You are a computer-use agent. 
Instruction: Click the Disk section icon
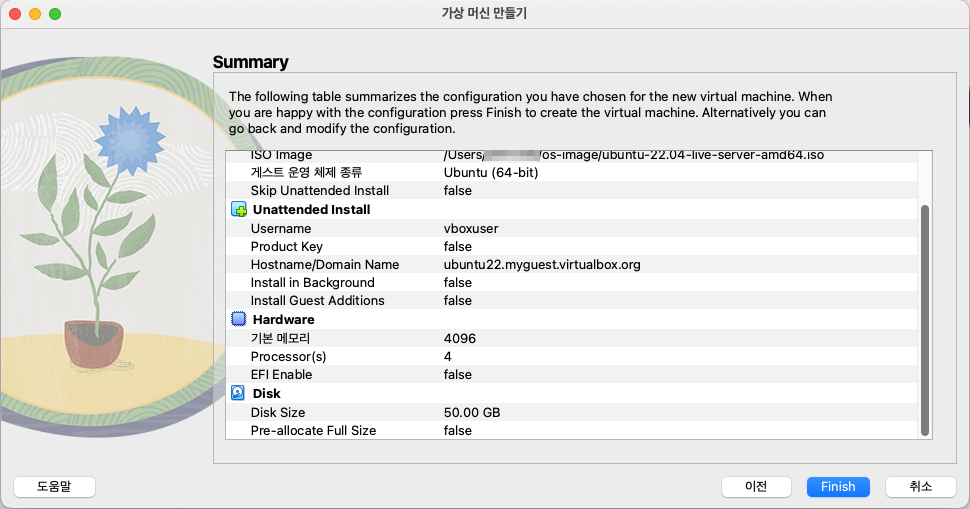coord(238,393)
